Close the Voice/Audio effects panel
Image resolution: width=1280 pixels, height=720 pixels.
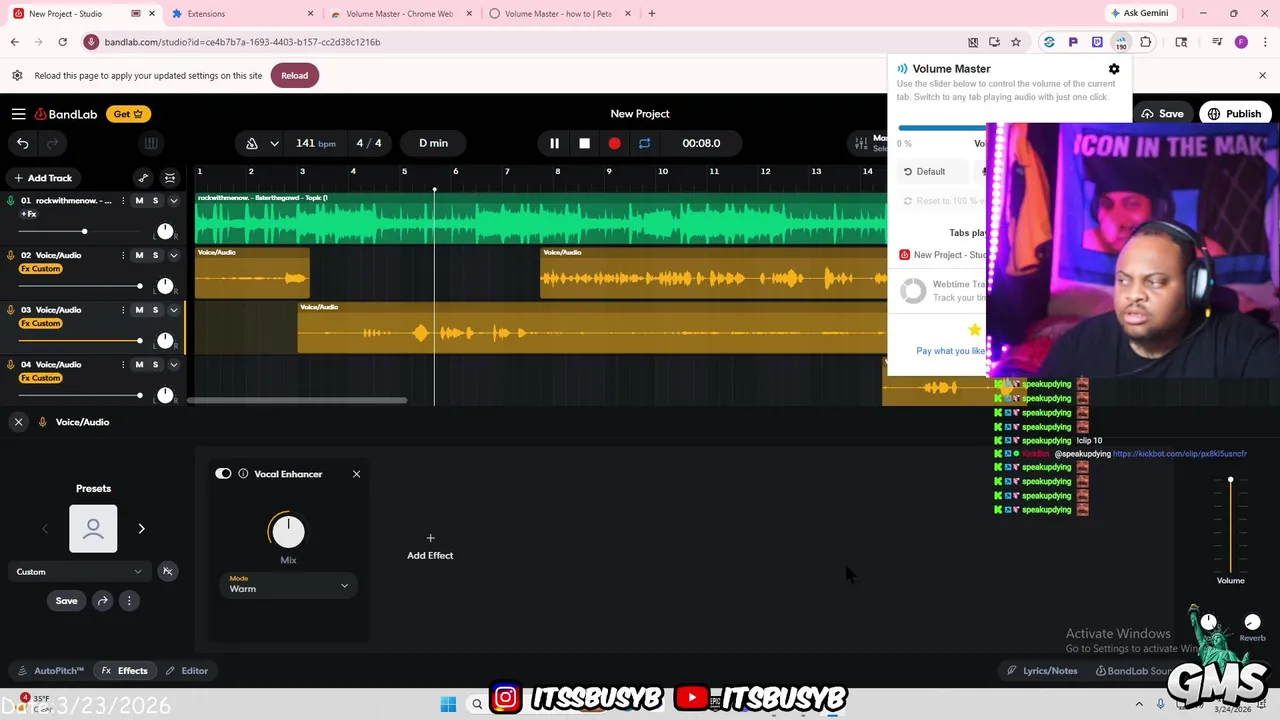(x=18, y=422)
